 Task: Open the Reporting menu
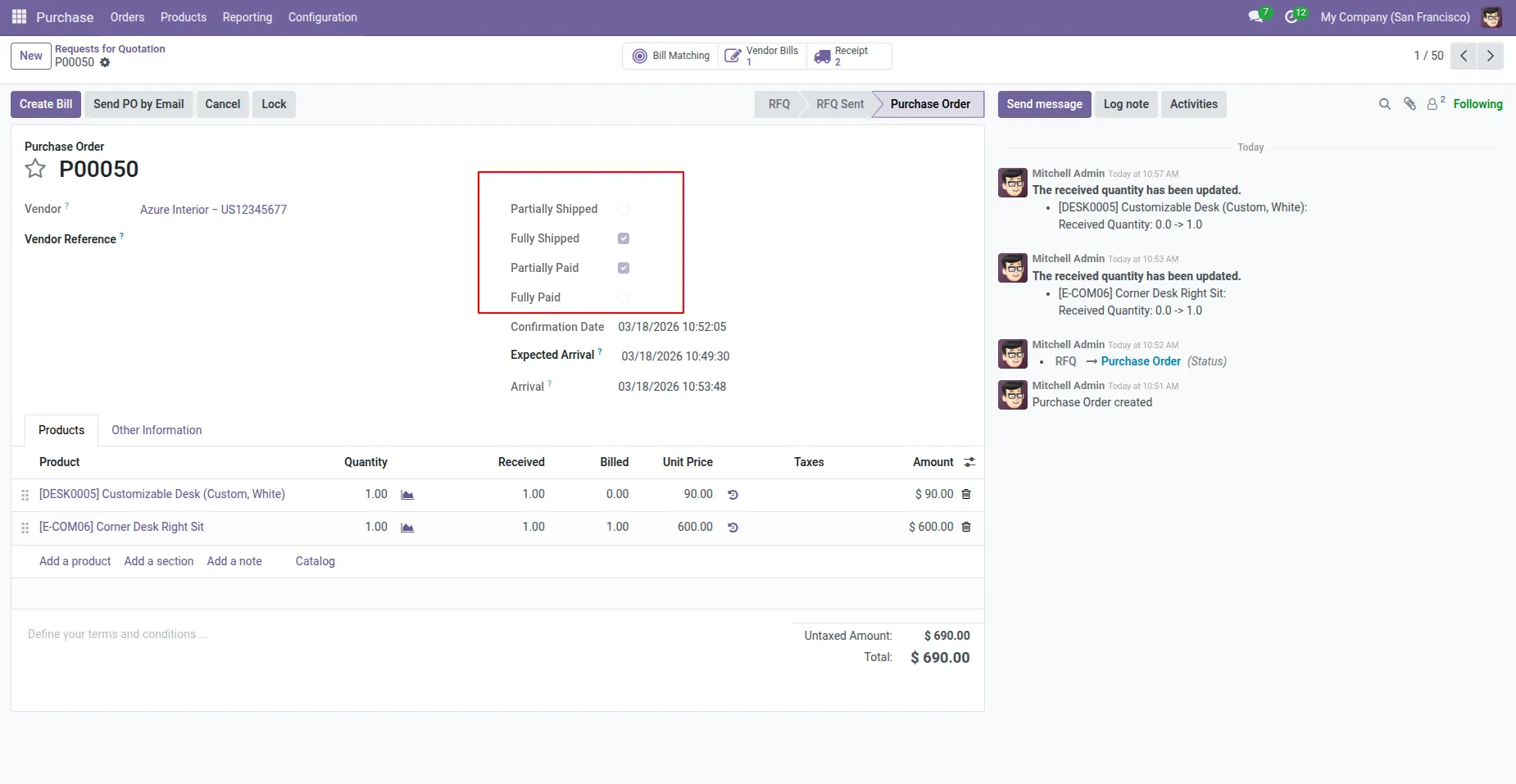[247, 17]
